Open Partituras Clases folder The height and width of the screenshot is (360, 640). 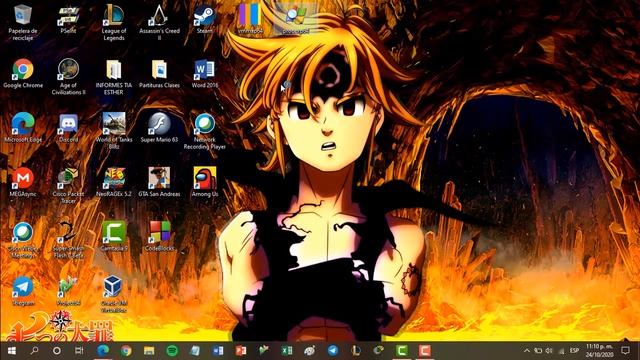coord(159,73)
